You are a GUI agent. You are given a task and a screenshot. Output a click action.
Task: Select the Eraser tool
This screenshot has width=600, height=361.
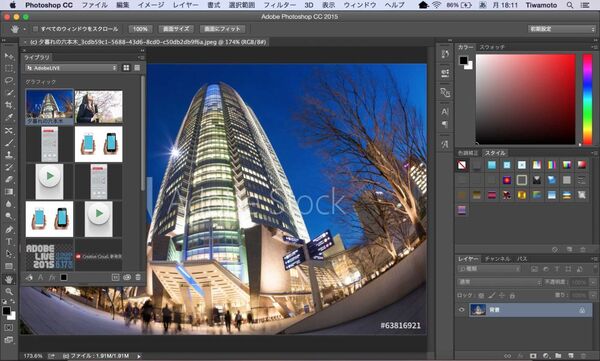[8, 179]
